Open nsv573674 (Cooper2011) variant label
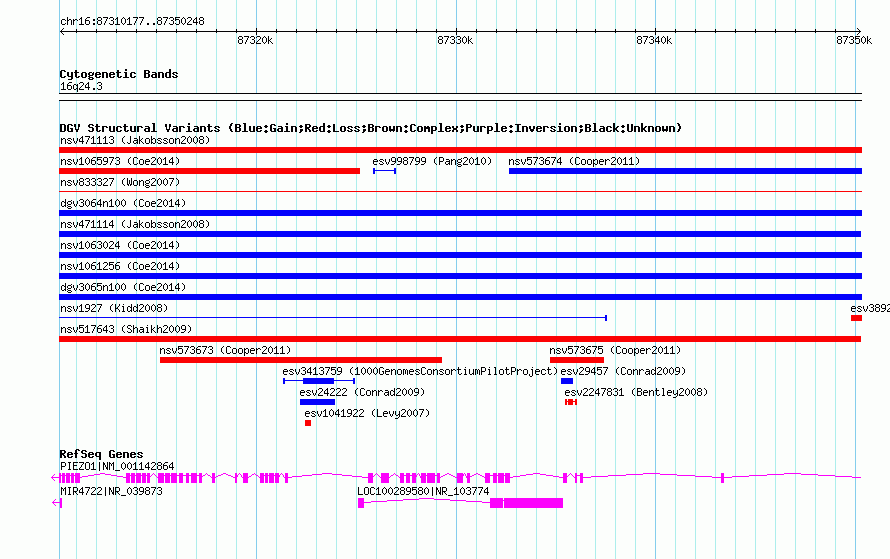890x559 pixels. 574,161
